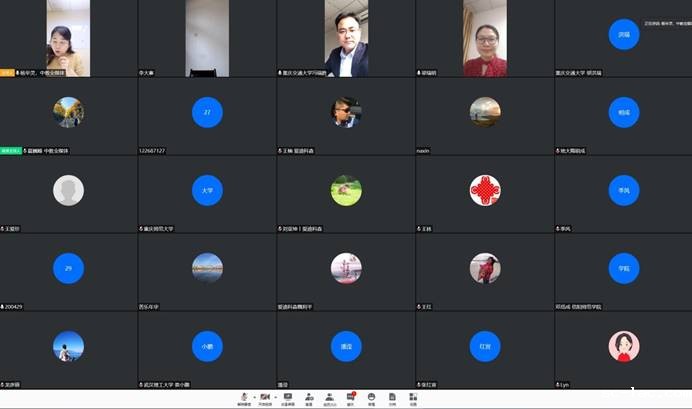This screenshot has width=692, height=409.
Task: Unmute microphone in bottom meeting toolbar
Action: (x=243, y=397)
